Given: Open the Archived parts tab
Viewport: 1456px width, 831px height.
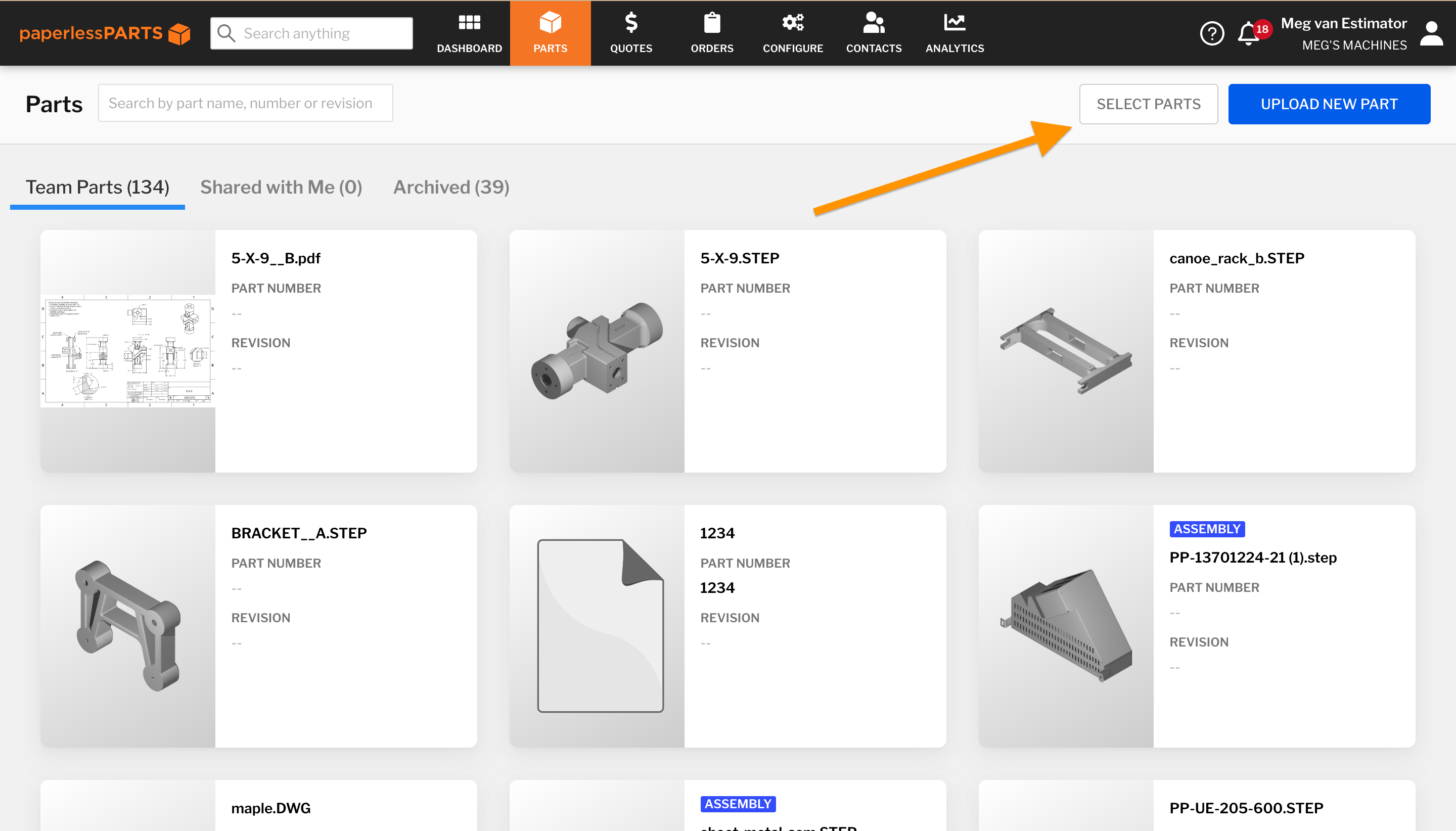Looking at the screenshot, I should 450,187.
